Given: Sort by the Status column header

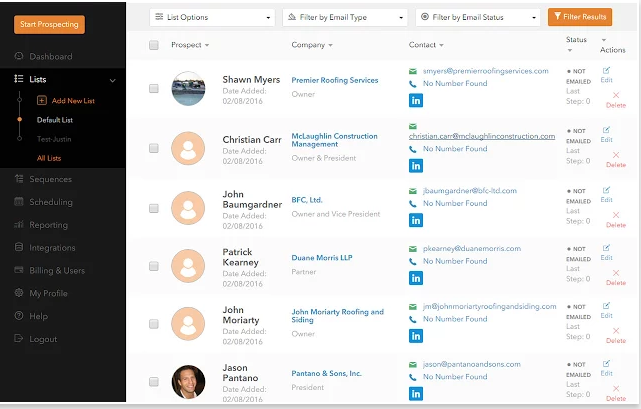Looking at the screenshot, I should tap(576, 44).
